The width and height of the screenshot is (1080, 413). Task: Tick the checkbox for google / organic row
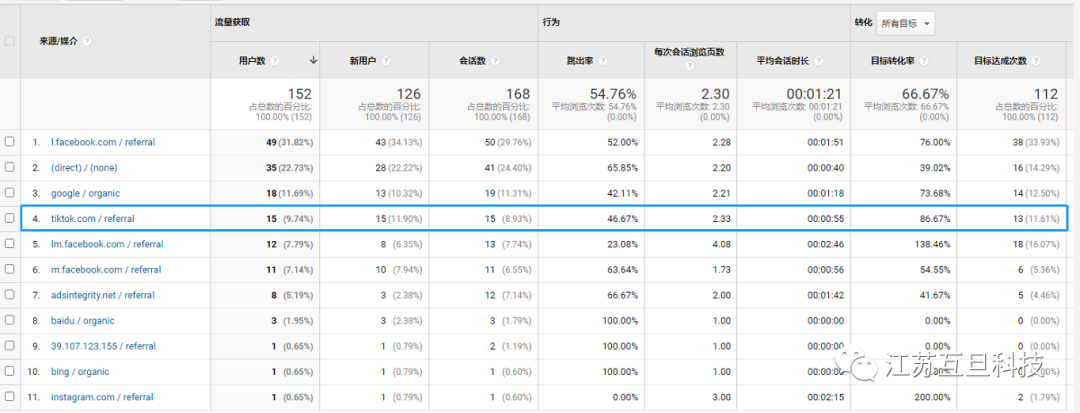[x=10, y=193]
